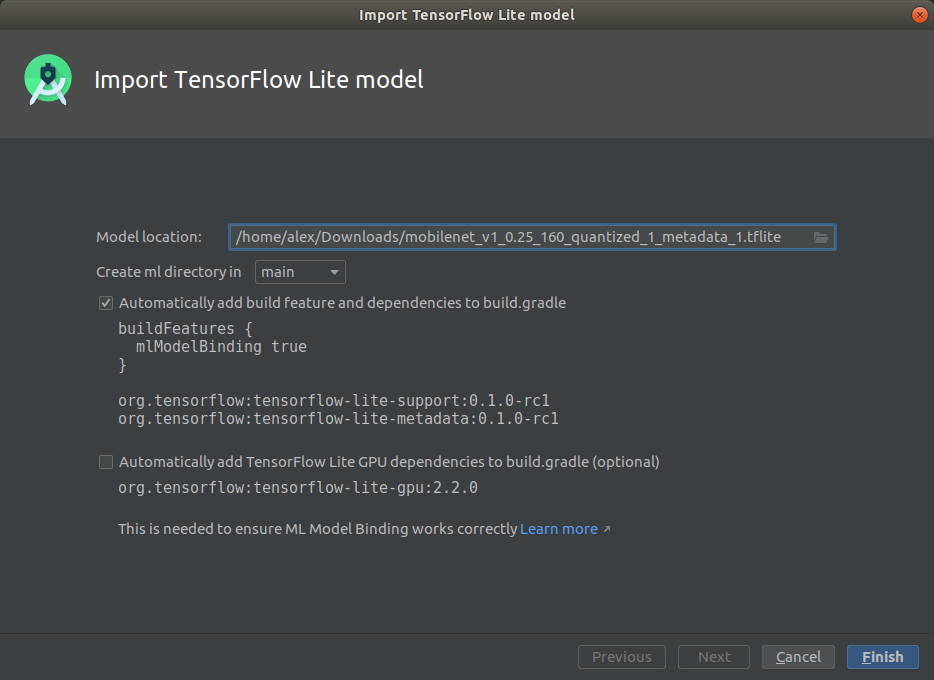Expand the Create ml directory chooser

[x=333, y=271]
